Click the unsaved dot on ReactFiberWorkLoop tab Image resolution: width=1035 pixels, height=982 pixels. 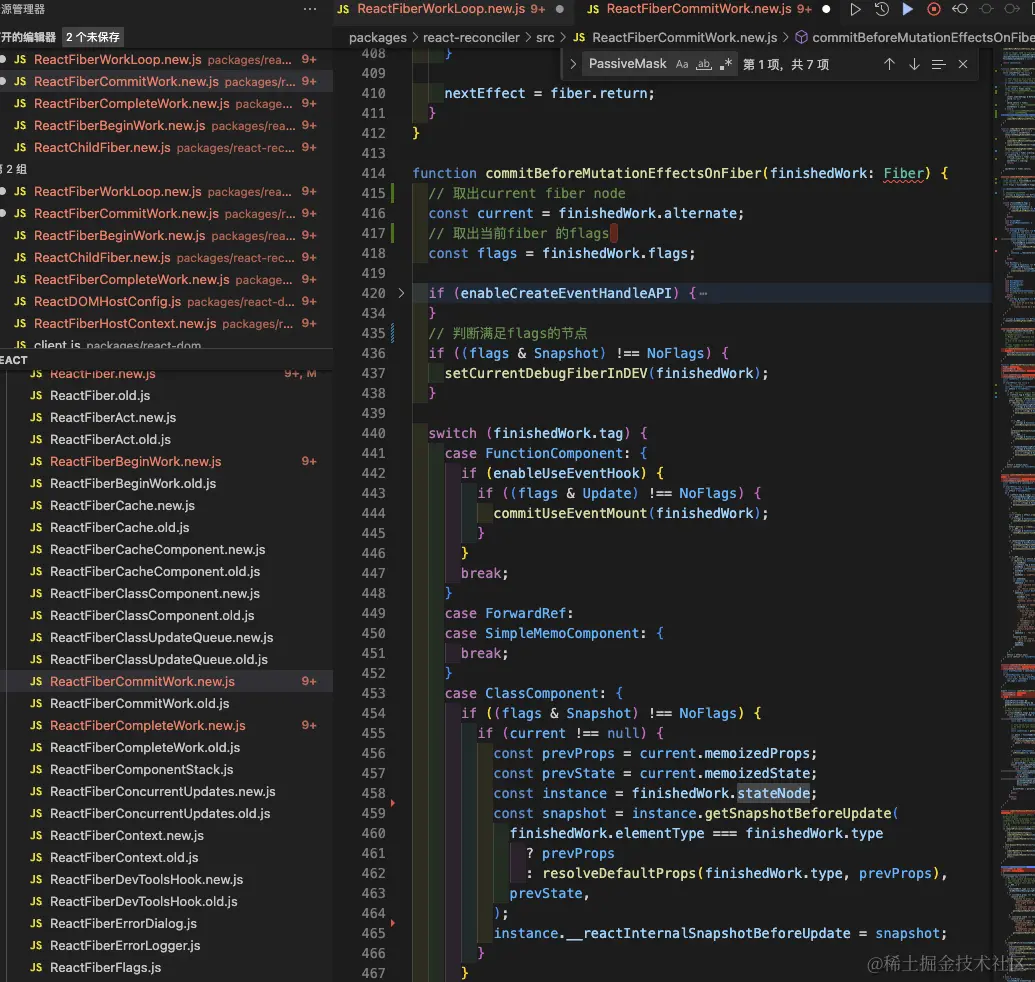(560, 9)
